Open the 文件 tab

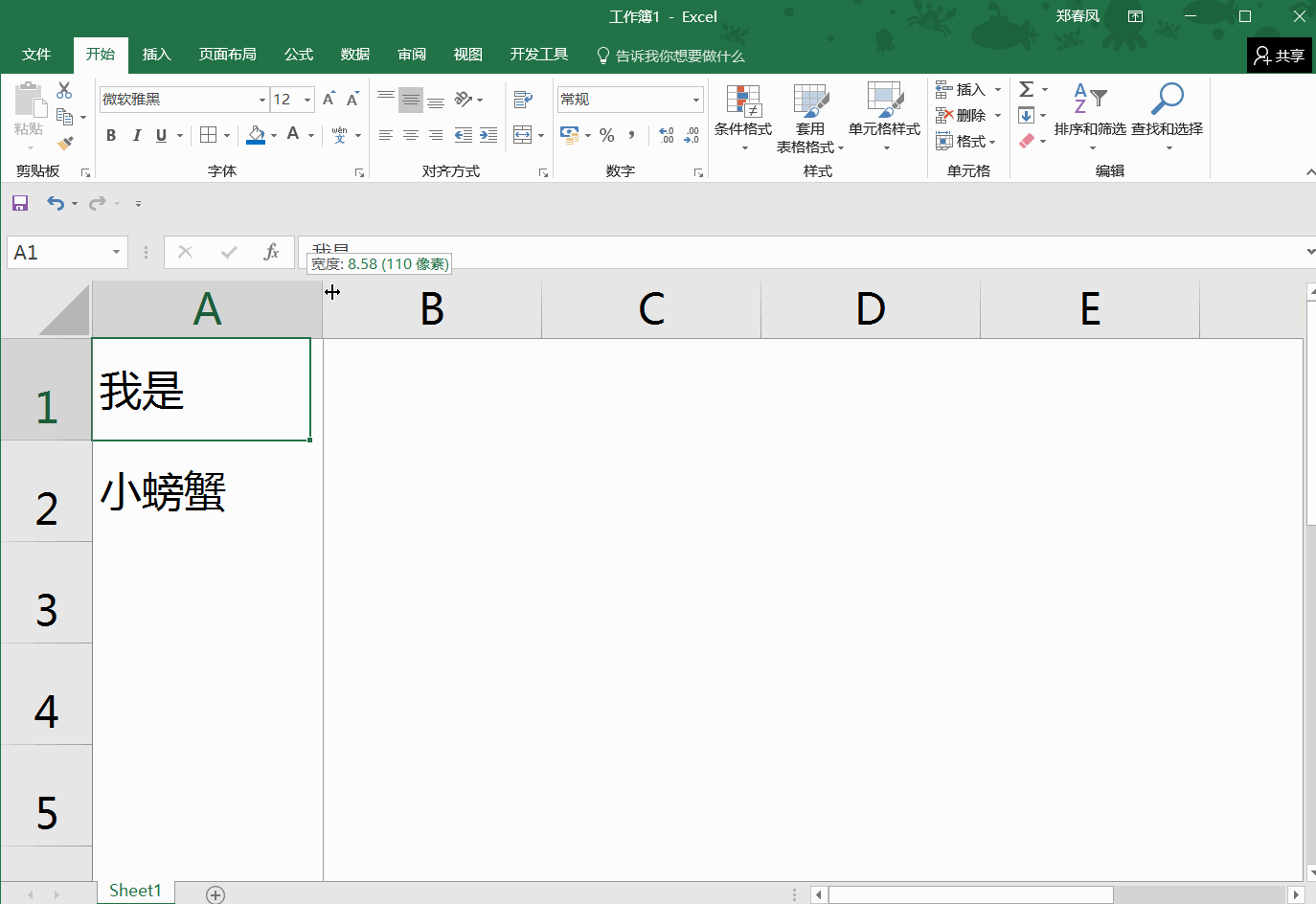coord(36,55)
